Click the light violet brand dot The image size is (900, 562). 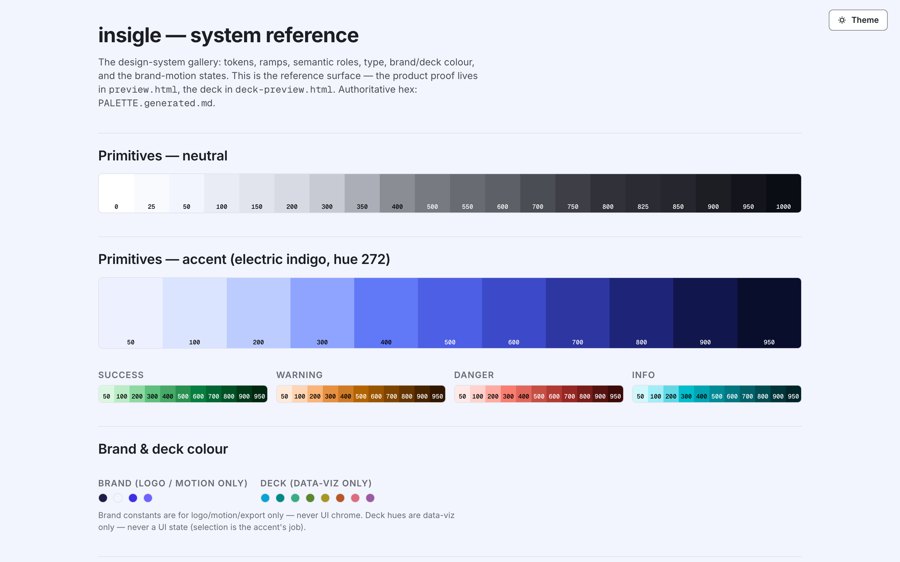pos(148,498)
